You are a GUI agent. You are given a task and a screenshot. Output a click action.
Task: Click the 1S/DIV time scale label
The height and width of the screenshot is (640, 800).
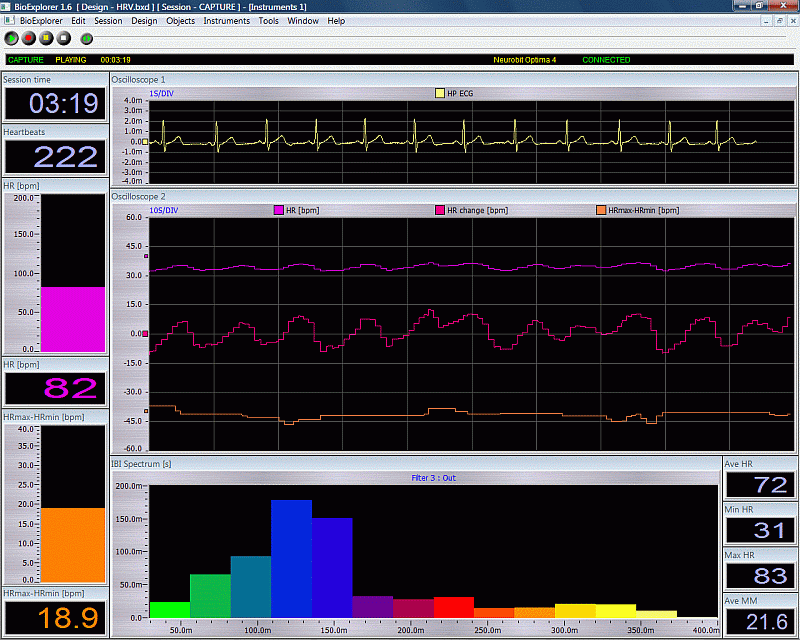point(161,93)
